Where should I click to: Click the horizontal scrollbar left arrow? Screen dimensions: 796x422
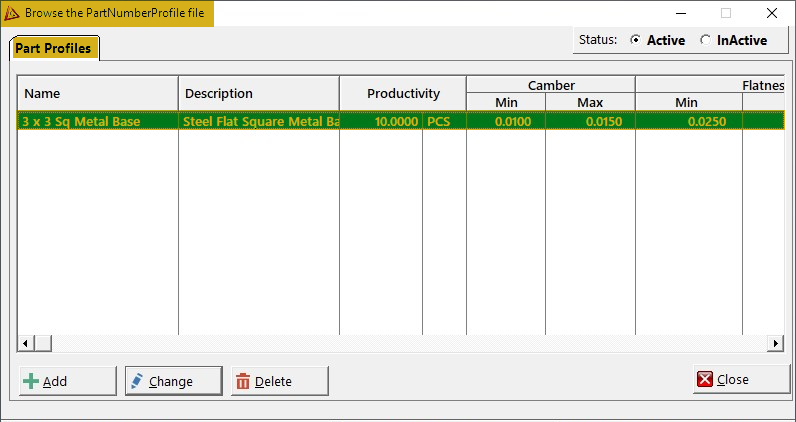tap(25, 343)
